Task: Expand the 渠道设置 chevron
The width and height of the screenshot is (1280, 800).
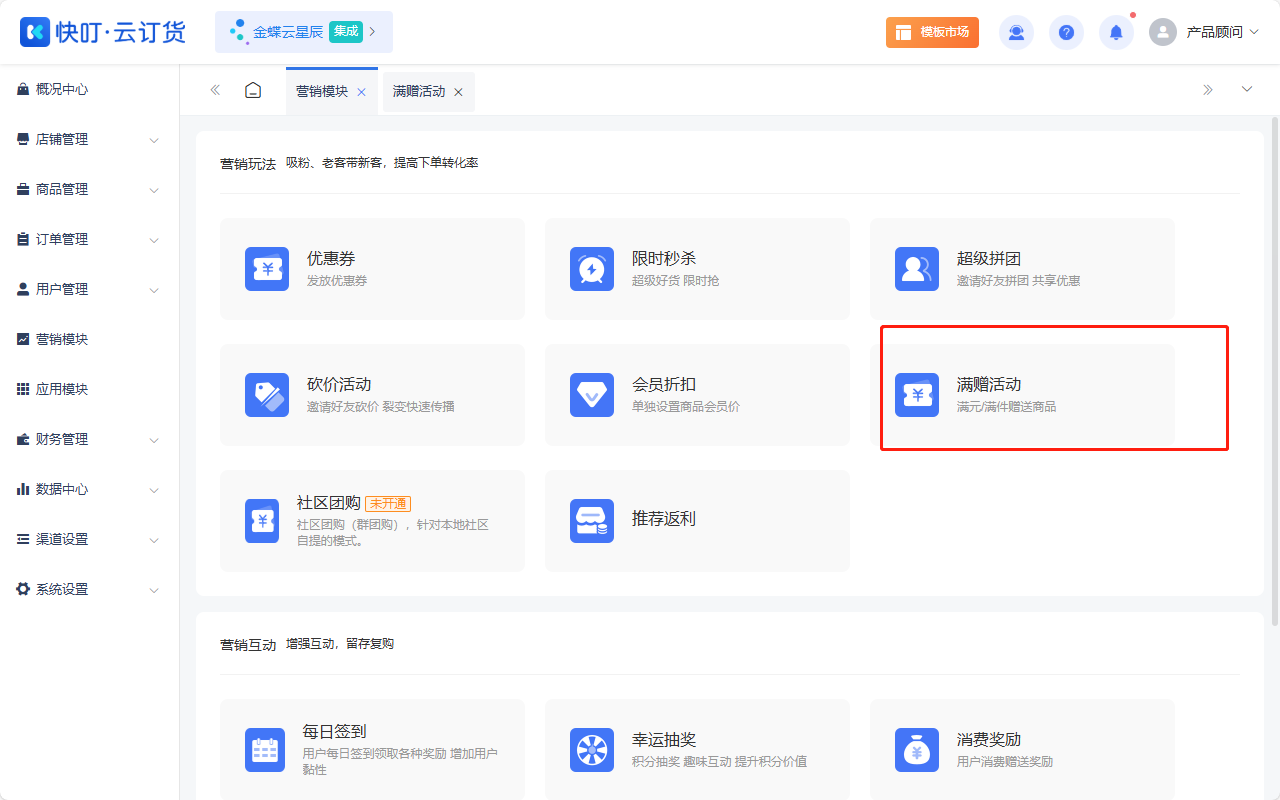Action: [x=154, y=540]
